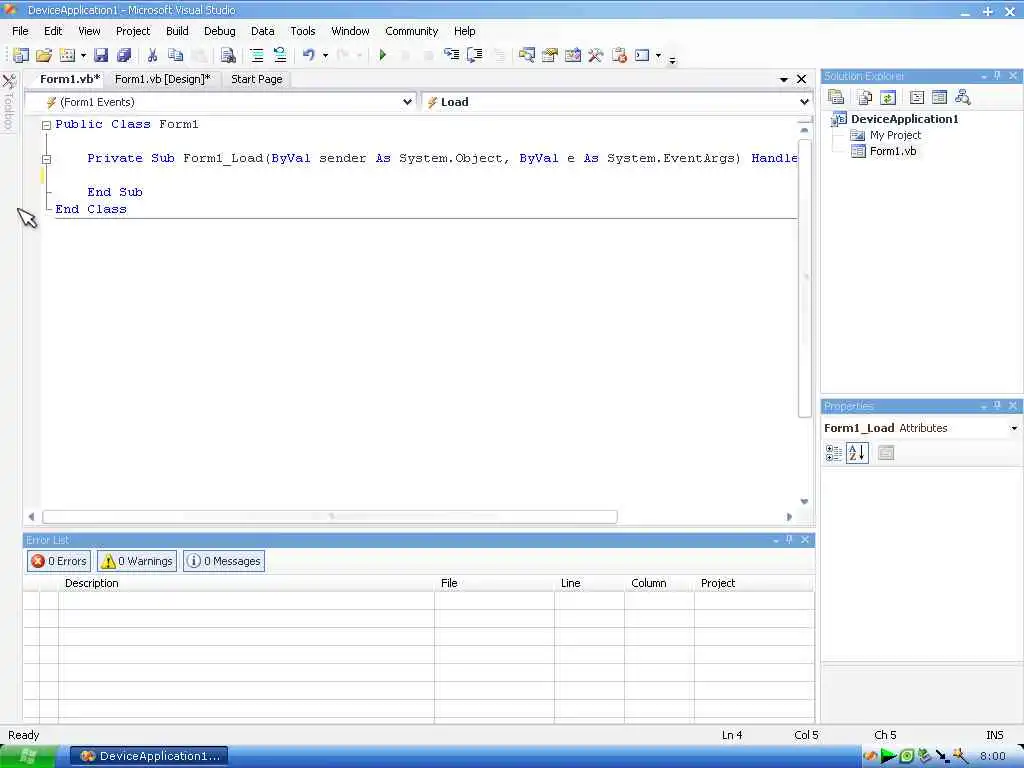Open the dropdown beside the Immediate window icon

pos(658,56)
